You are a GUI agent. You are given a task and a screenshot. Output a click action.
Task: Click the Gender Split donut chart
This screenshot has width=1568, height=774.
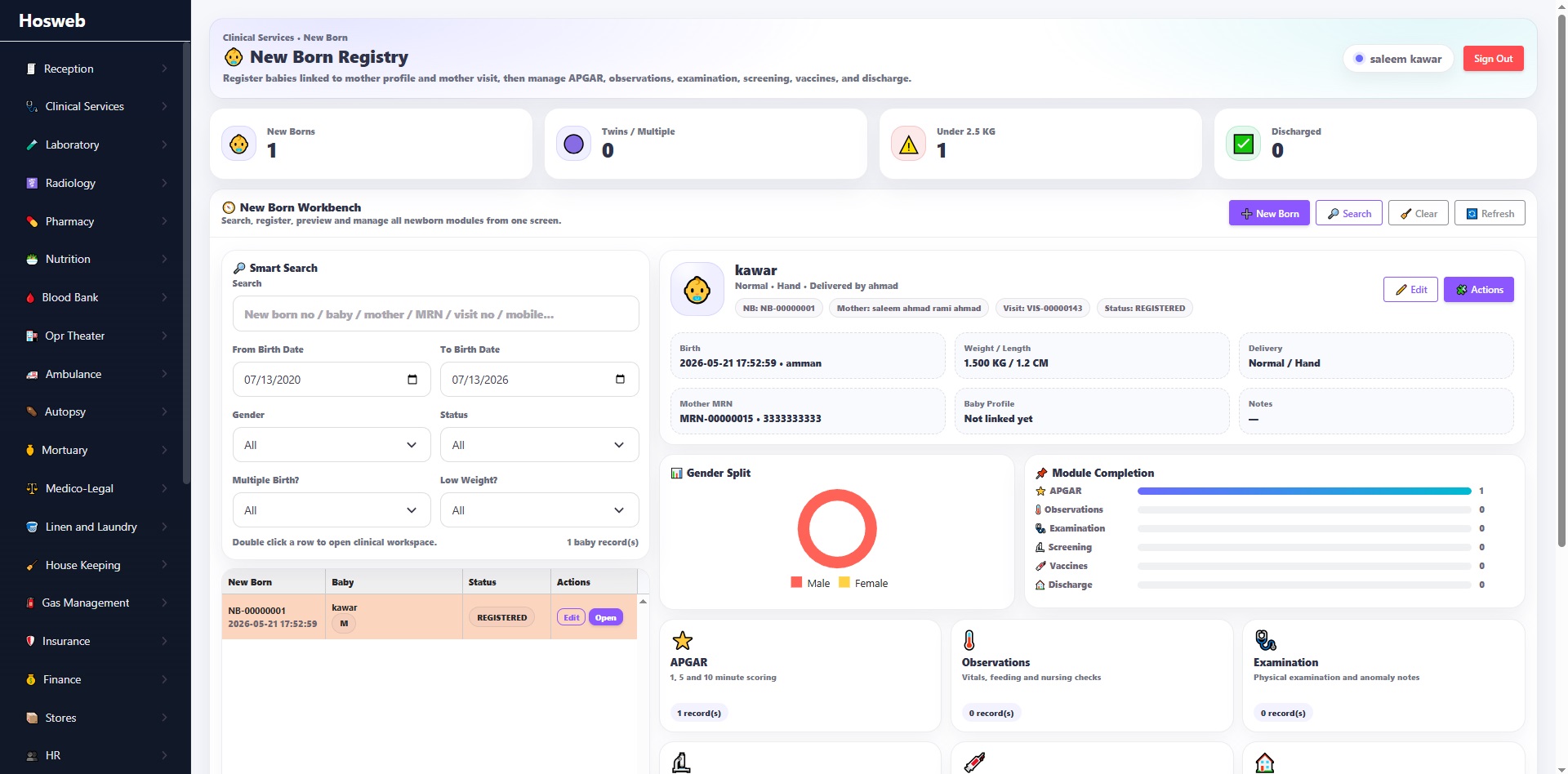coord(837,528)
